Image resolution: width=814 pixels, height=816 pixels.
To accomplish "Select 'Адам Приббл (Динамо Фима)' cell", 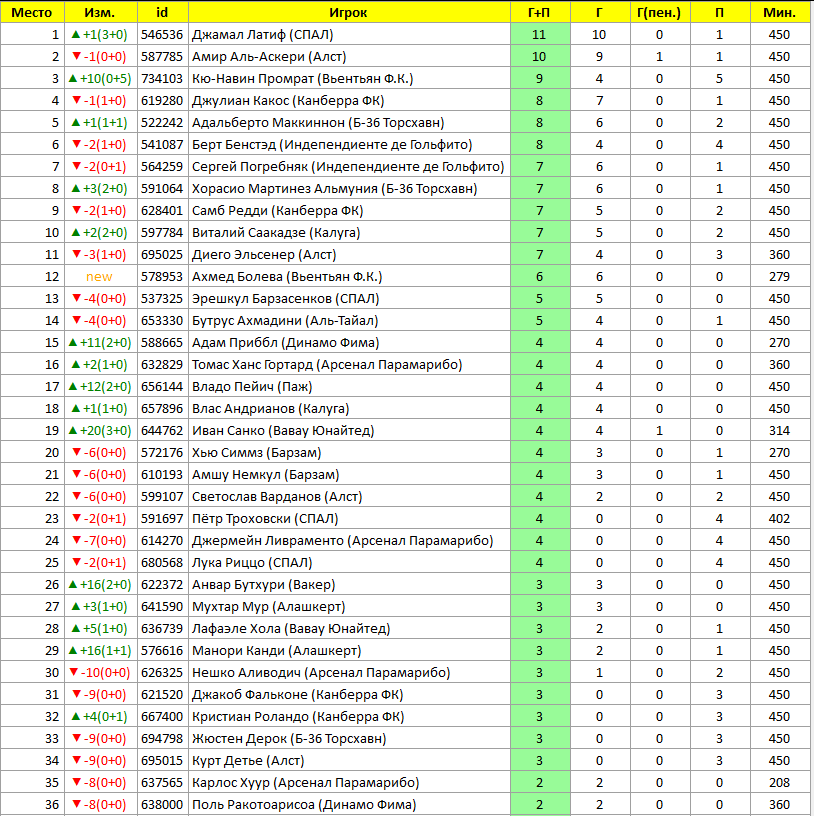I will [349, 342].
